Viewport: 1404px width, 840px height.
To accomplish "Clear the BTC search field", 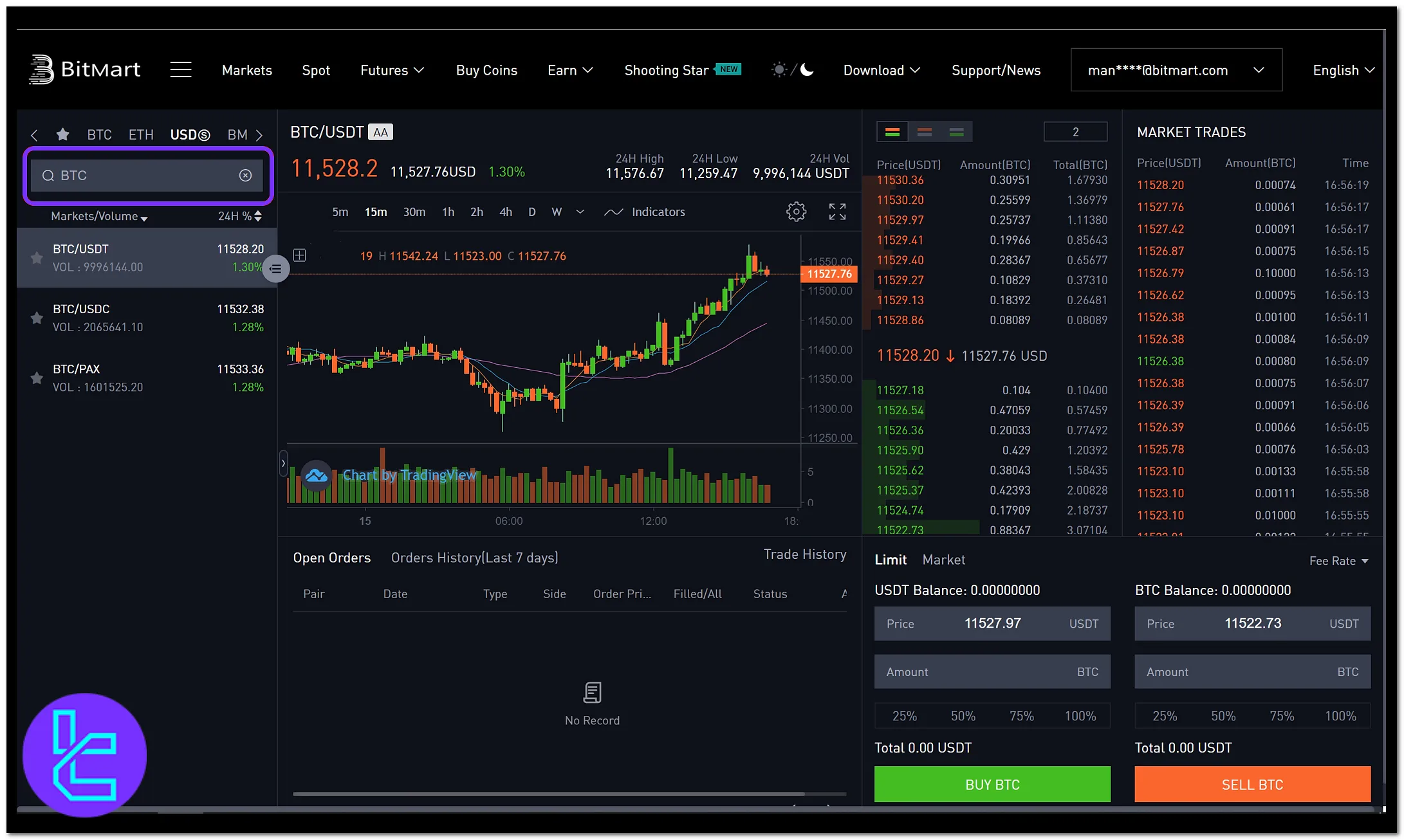I will (245, 176).
